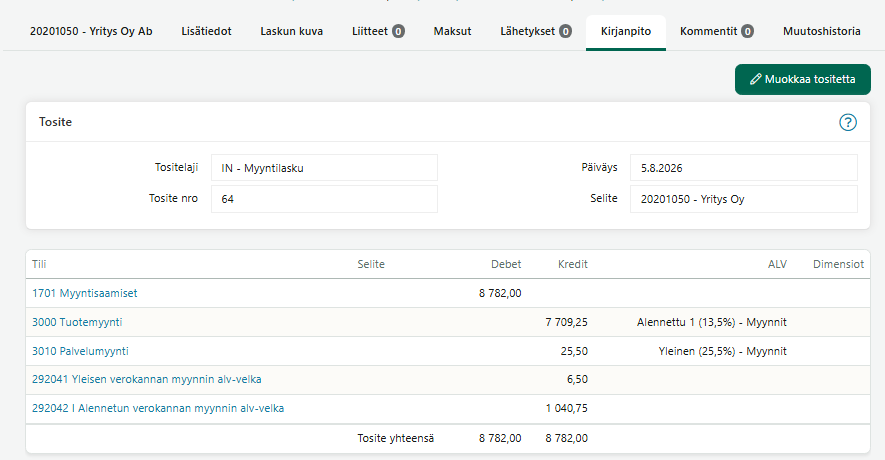Click the Tosite nro field with 64
885x460 pixels.
point(324,199)
